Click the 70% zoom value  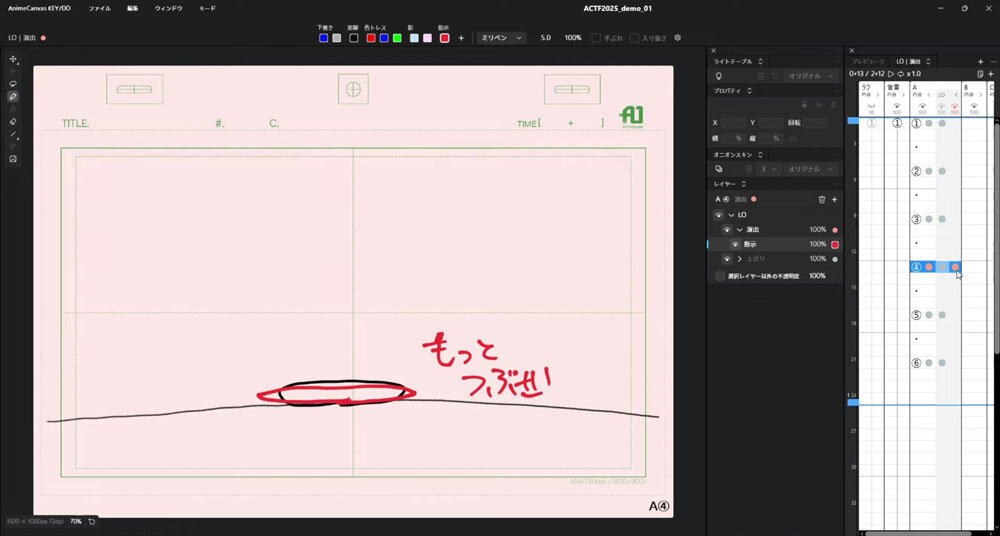(76, 521)
